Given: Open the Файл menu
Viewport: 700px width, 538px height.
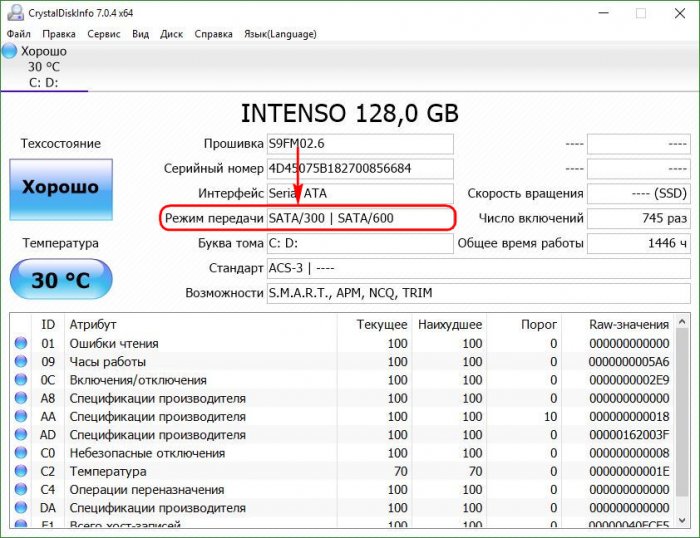Looking at the screenshot, I should pyautogui.click(x=18, y=34).
